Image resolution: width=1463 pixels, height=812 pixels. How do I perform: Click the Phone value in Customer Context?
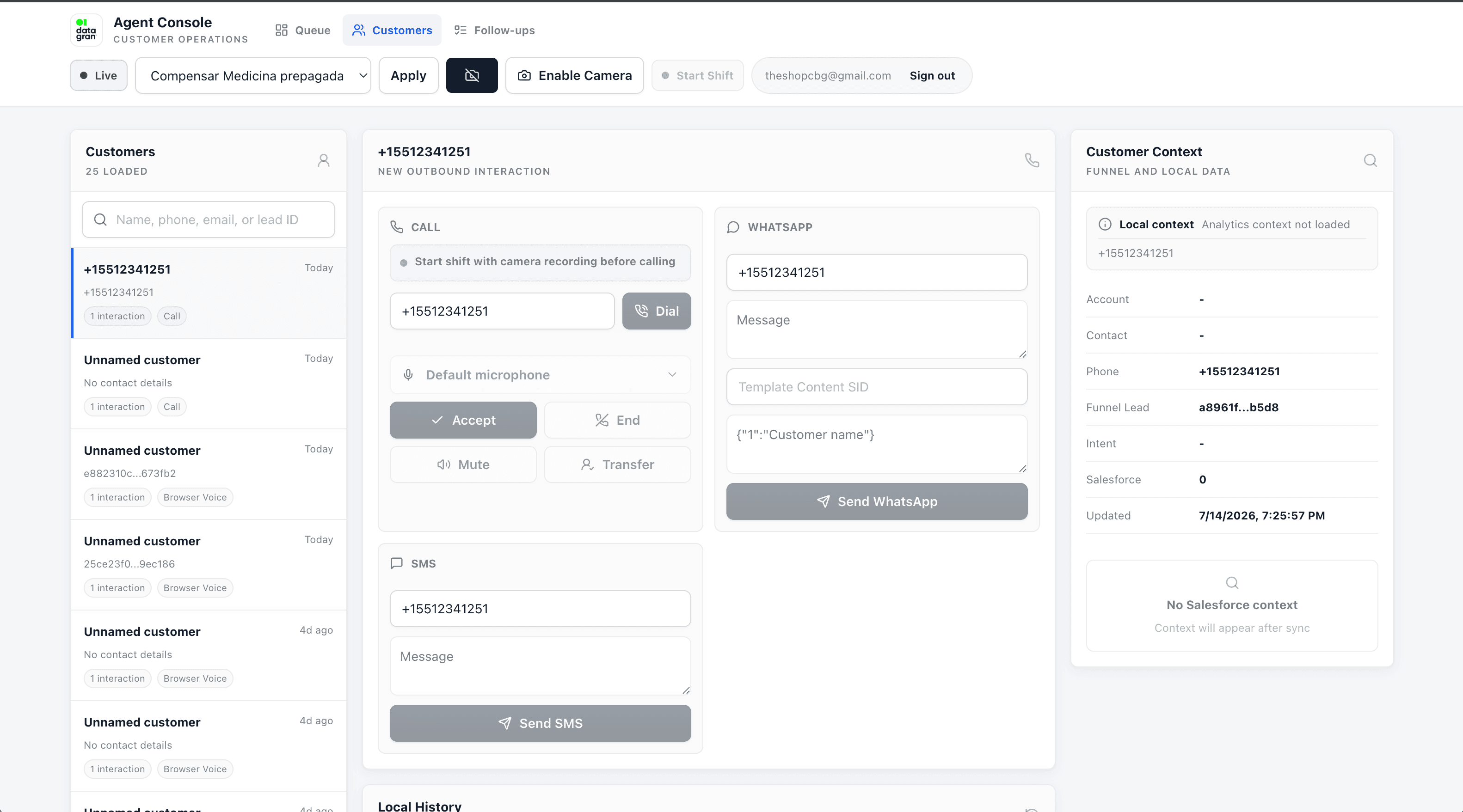[1239, 372]
